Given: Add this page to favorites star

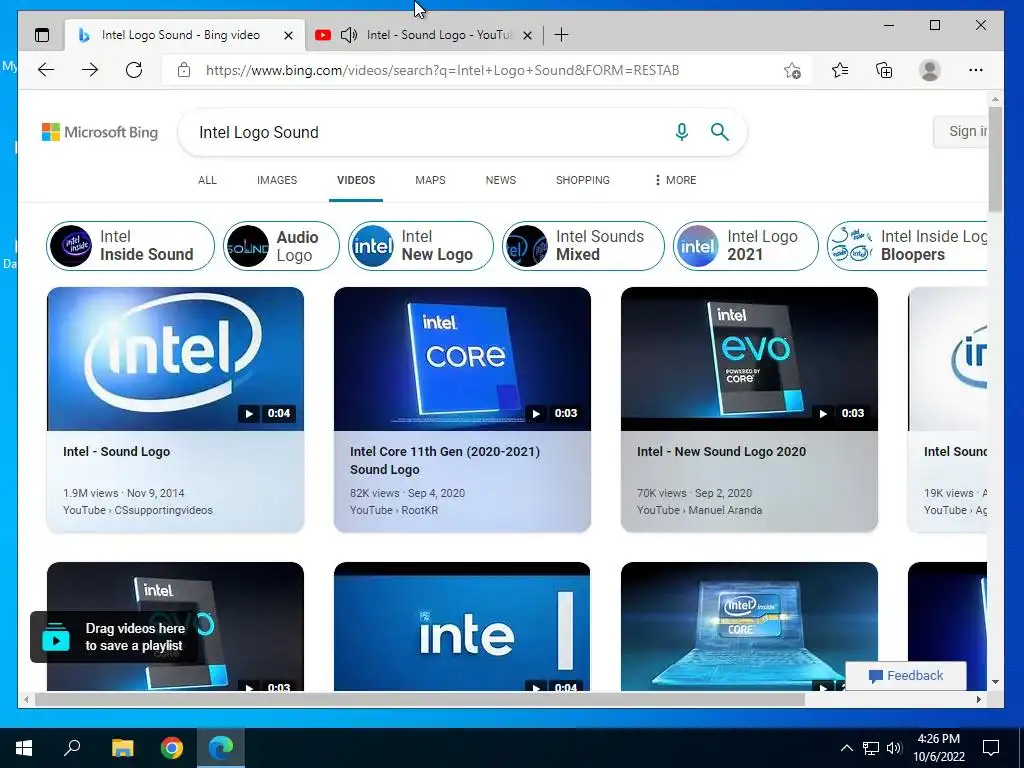Looking at the screenshot, I should (792, 70).
